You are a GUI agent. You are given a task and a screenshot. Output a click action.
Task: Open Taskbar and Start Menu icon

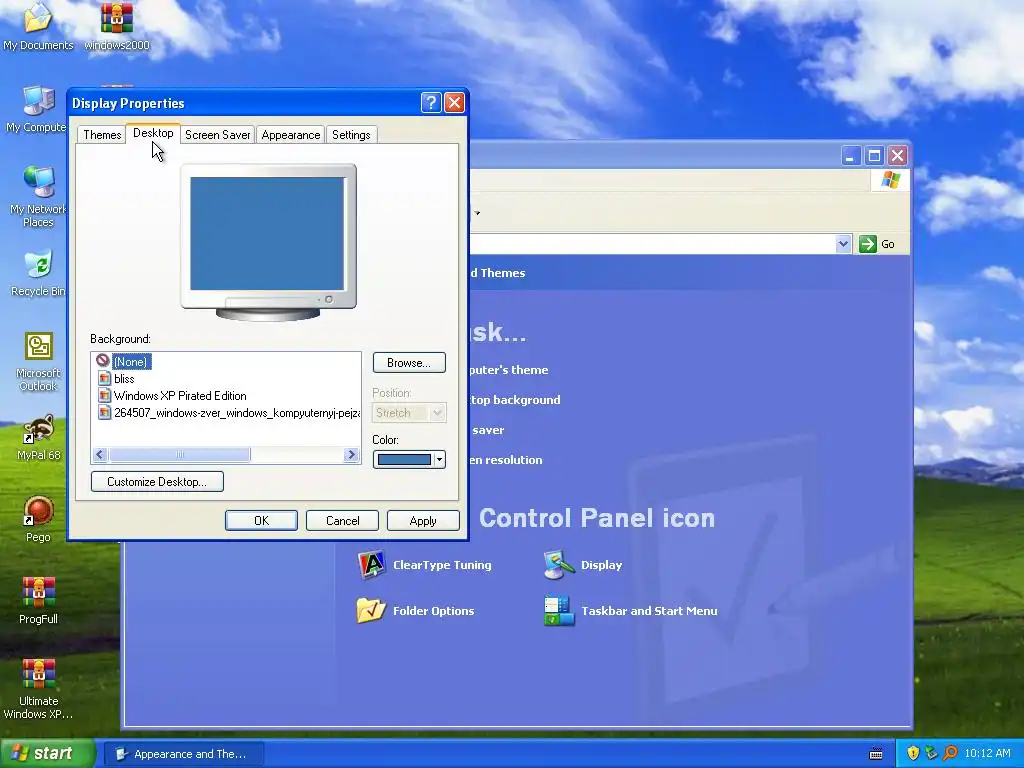[631, 611]
